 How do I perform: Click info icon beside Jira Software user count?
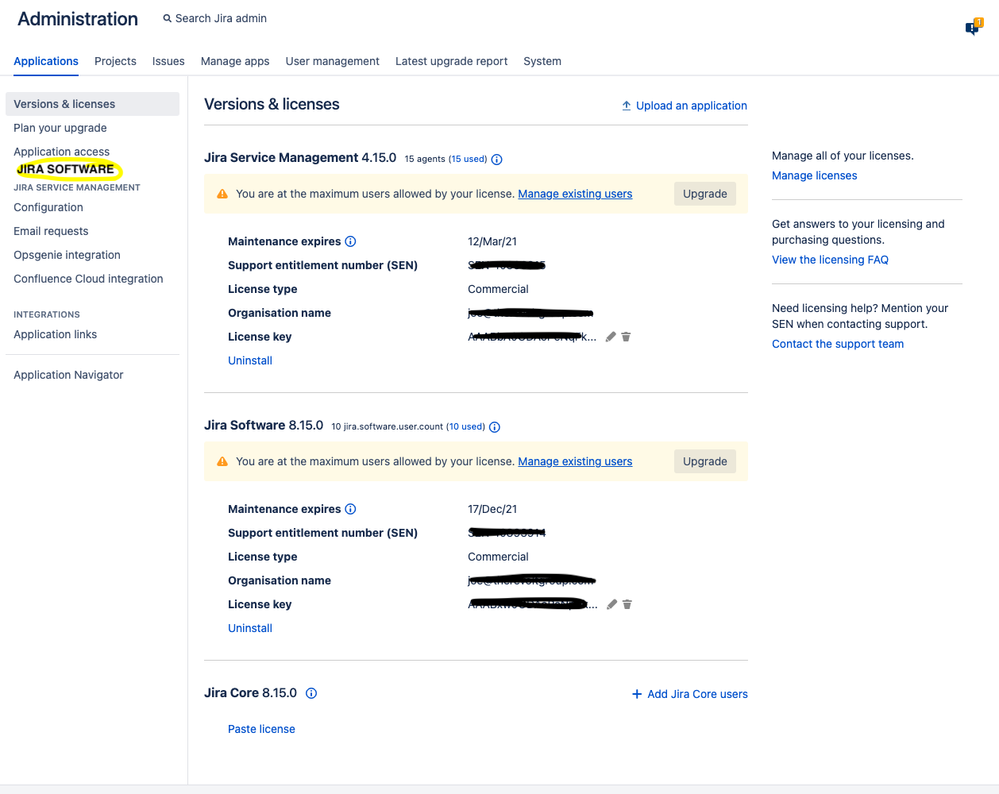coord(494,427)
